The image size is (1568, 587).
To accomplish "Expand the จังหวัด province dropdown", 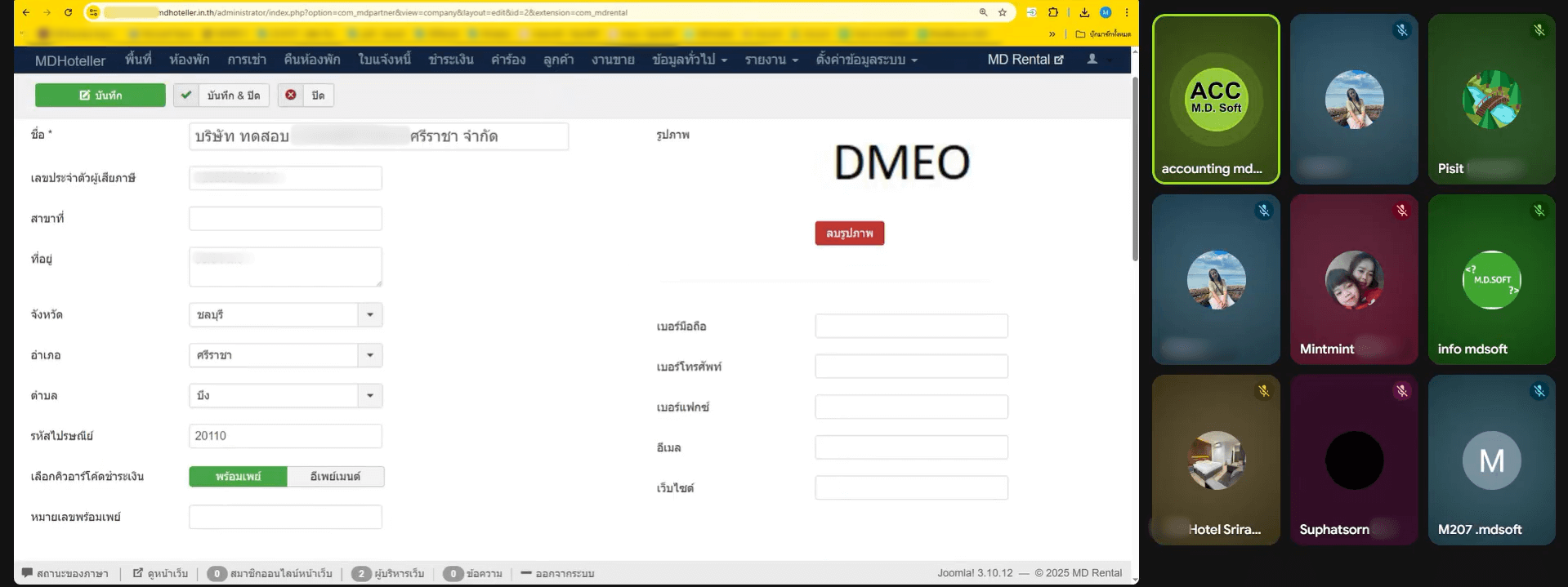I will pos(370,315).
